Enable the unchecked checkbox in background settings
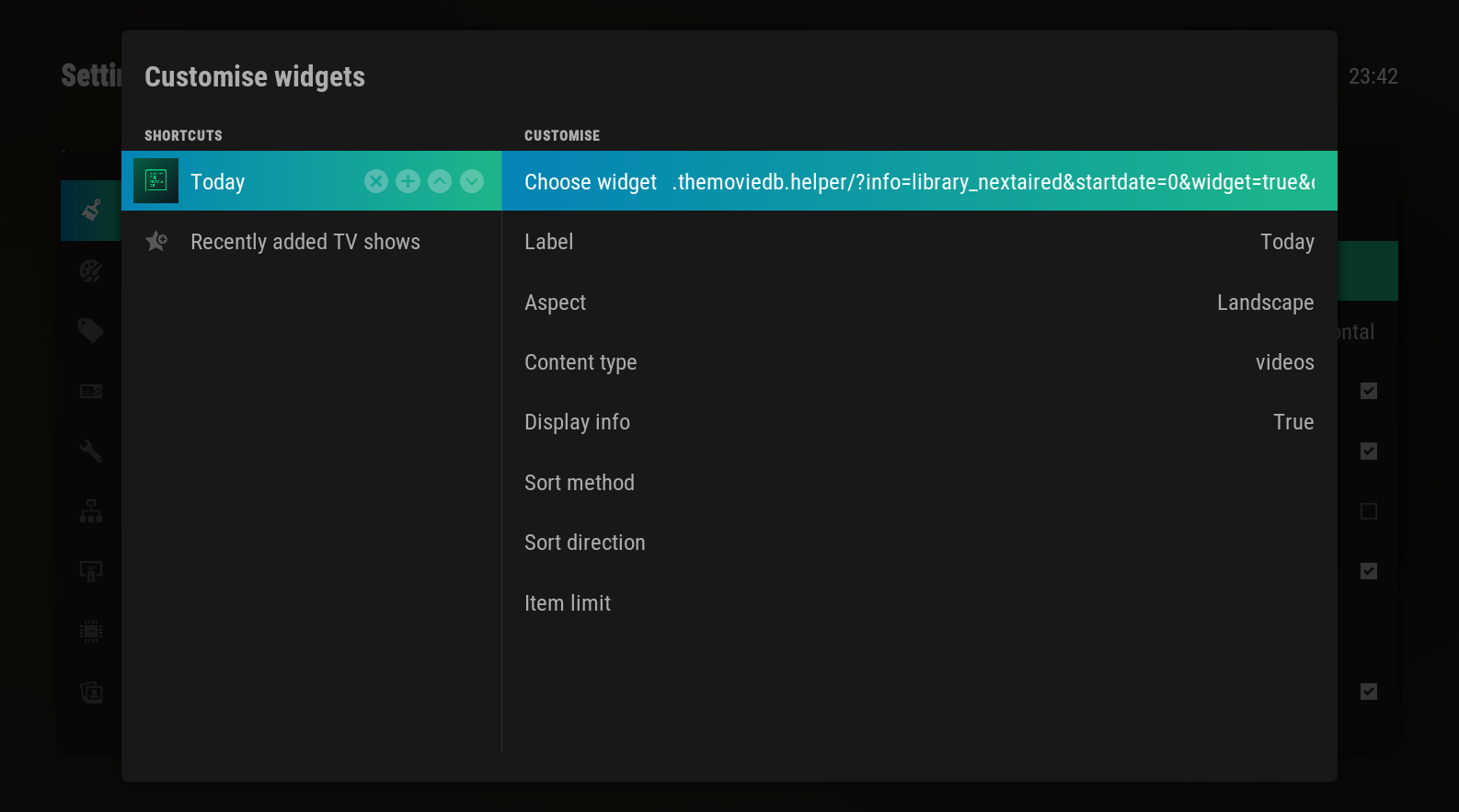The width and height of the screenshot is (1459, 812). [x=1369, y=511]
